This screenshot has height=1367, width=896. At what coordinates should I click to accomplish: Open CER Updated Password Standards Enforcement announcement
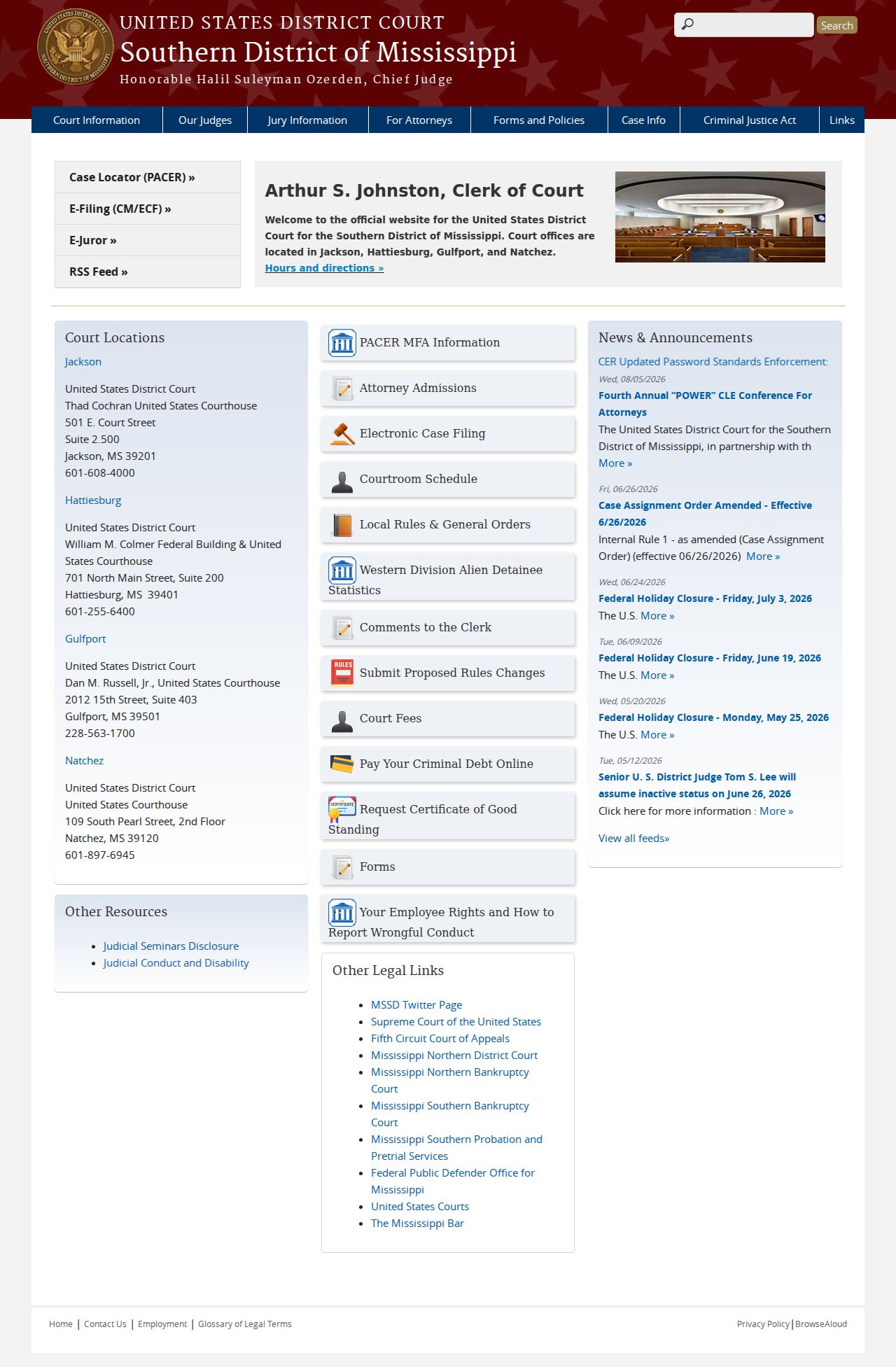coord(713,361)
